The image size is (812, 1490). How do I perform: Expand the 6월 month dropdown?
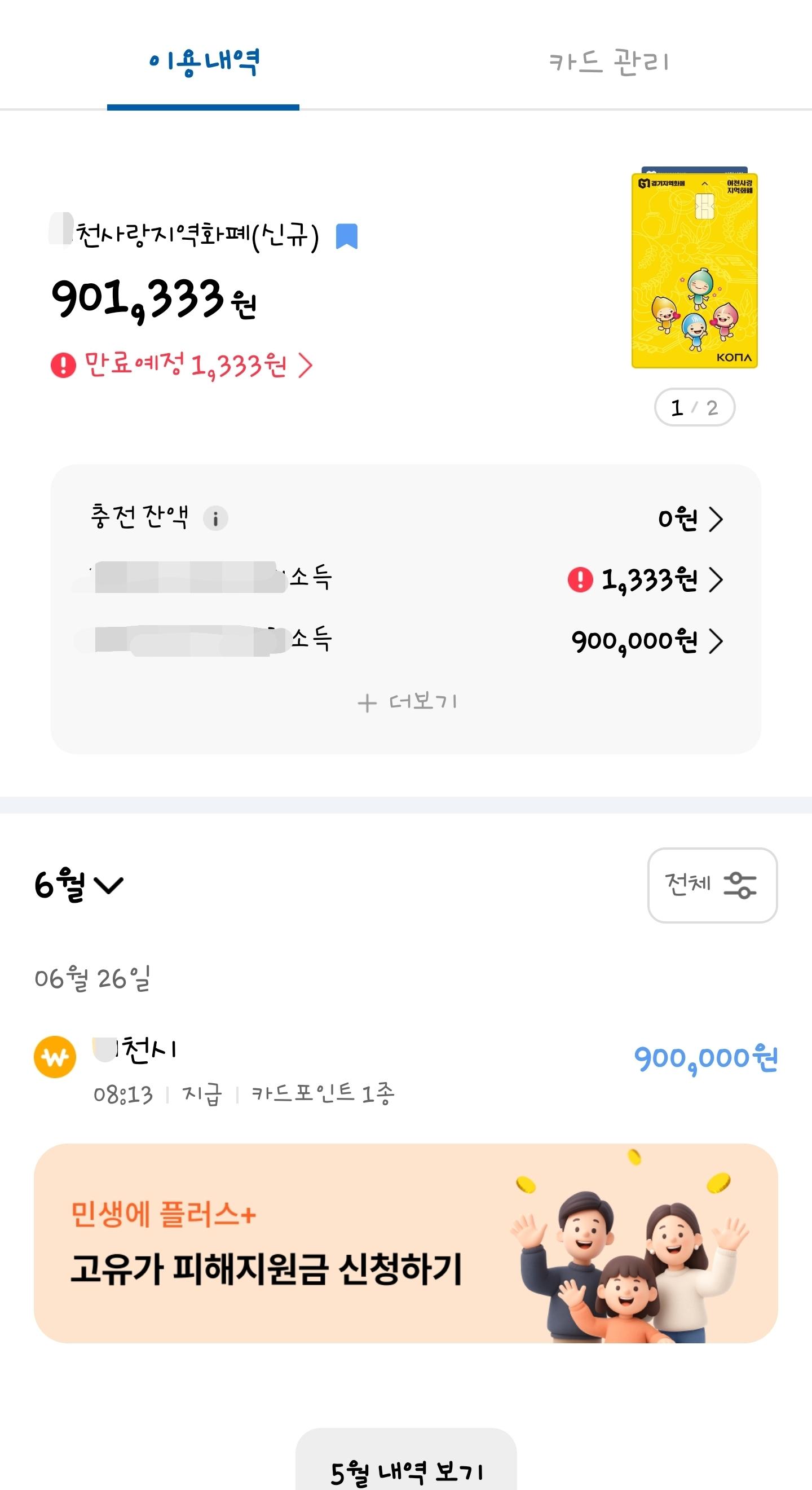[78, 885]
